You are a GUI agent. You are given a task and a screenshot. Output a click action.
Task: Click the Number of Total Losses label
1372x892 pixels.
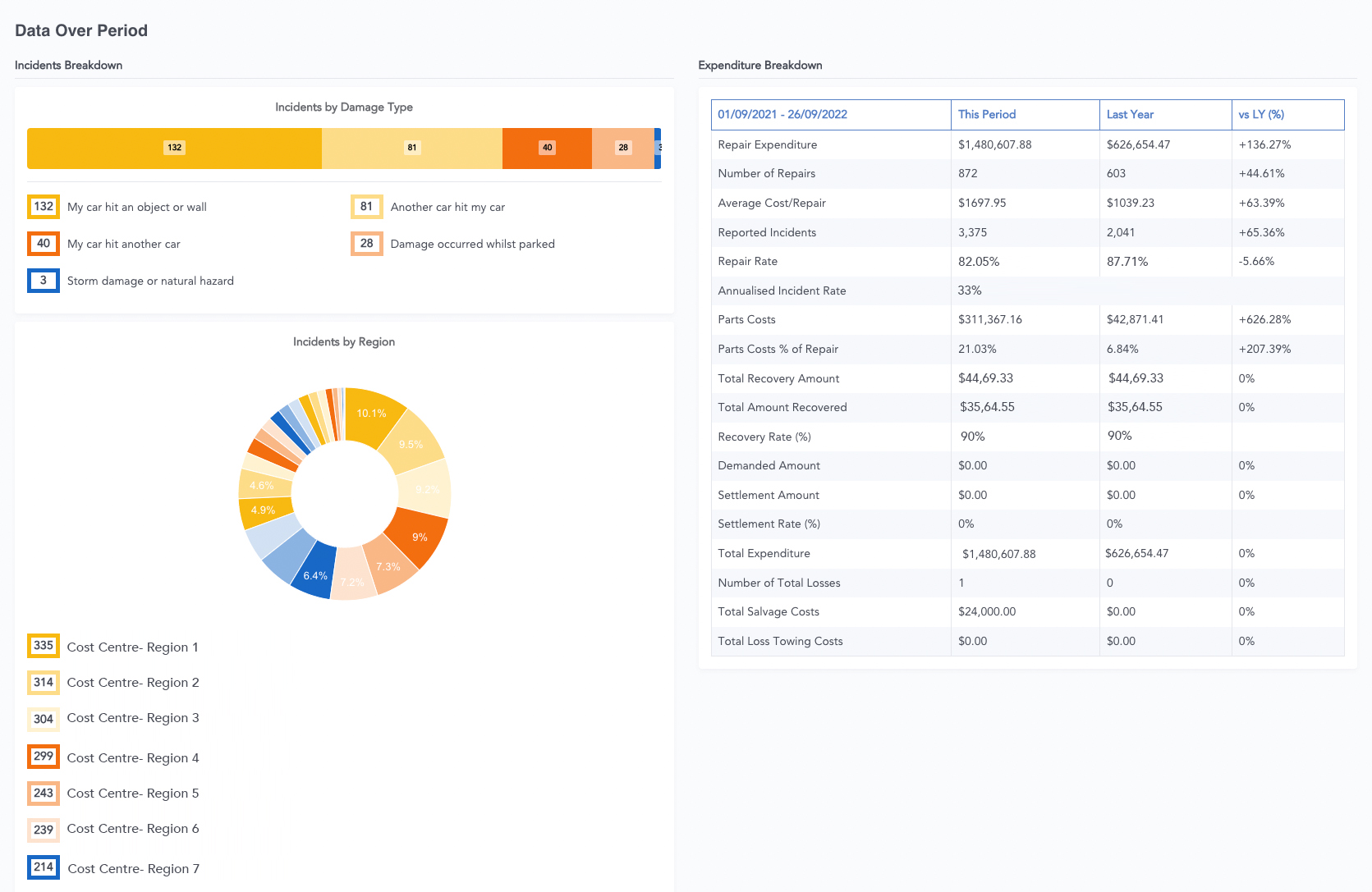tap(779, 583)
